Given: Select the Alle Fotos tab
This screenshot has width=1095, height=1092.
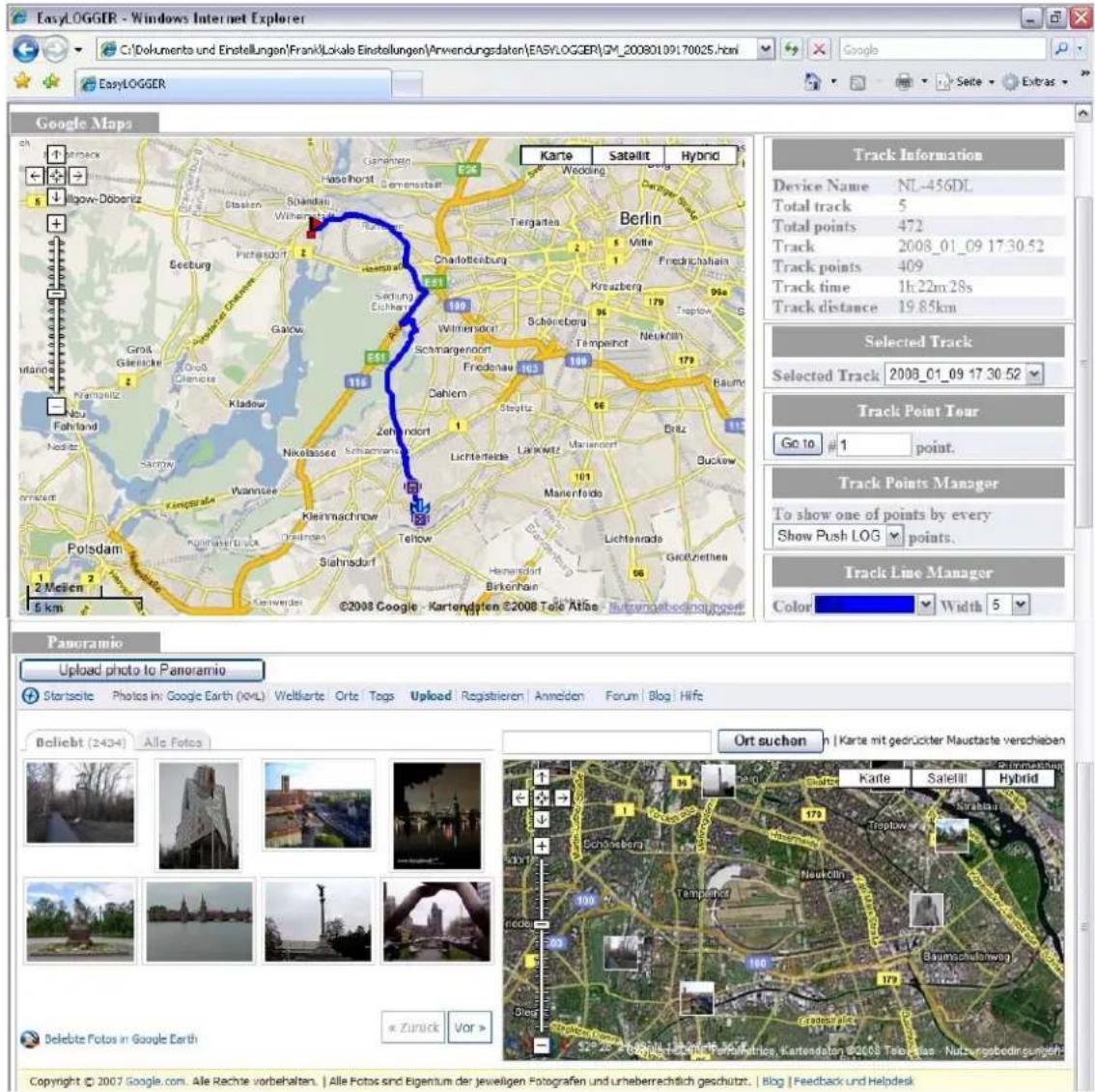Looking at the screenshot, I should [x=173, y=742].
